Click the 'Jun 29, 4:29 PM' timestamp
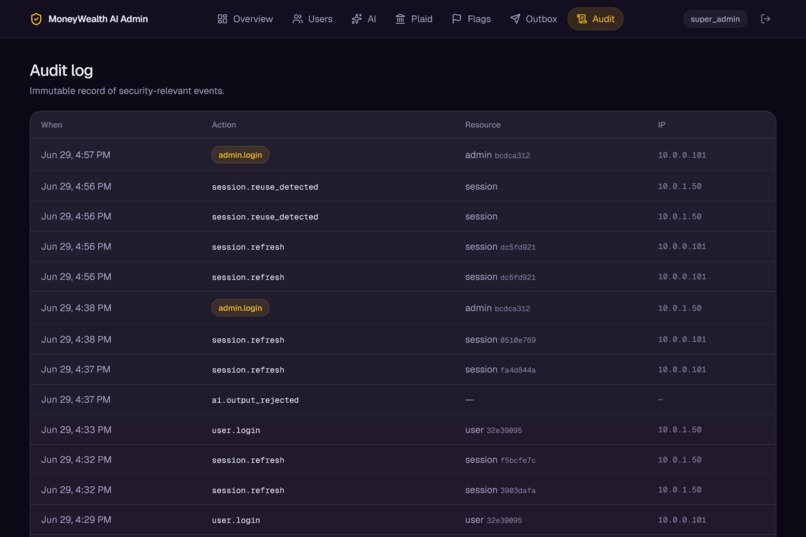The height and width of the screenshot is (537, 806). pyautogui.click(x=76, y=520)
